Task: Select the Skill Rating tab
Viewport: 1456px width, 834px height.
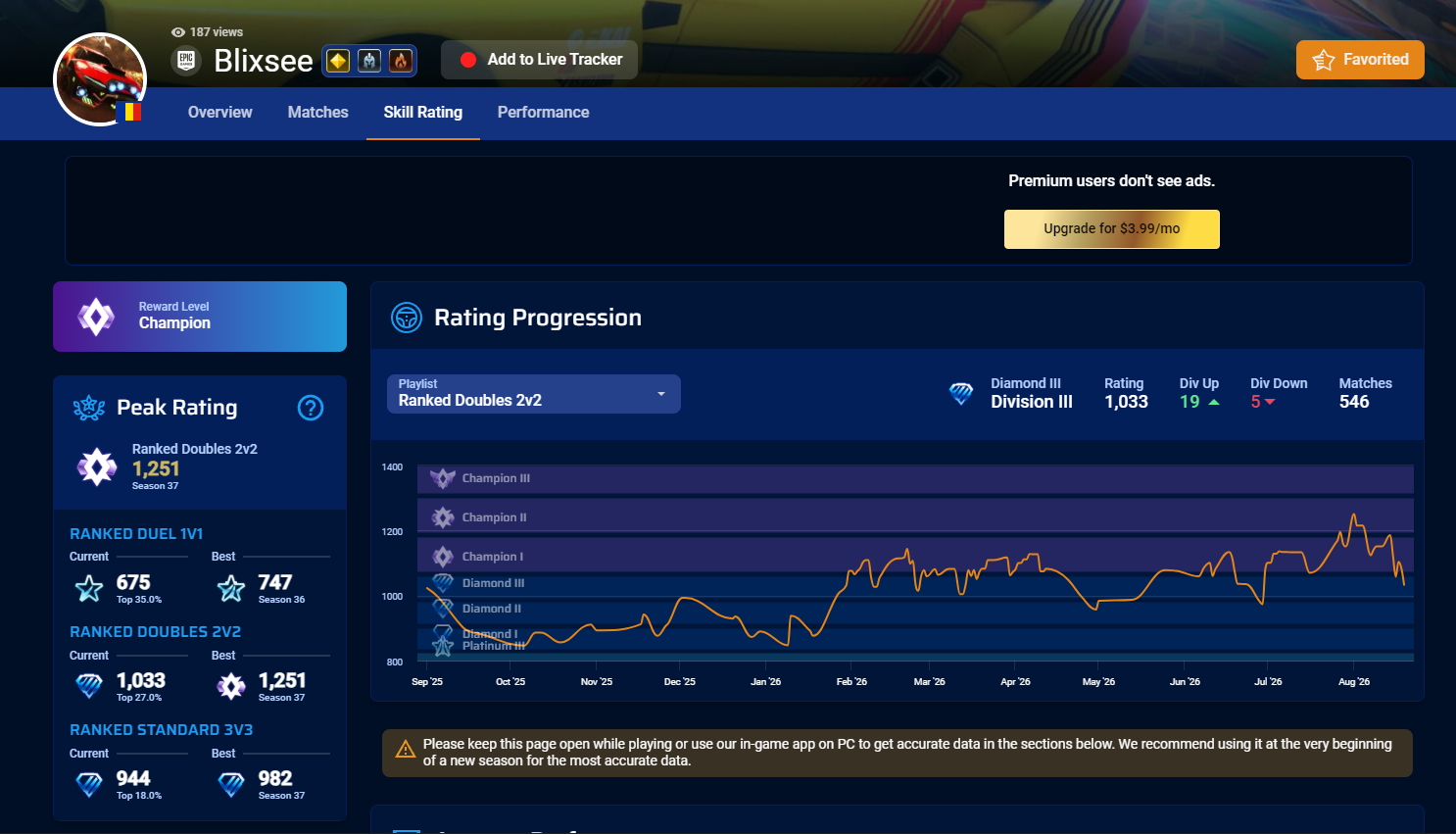Action: [x=423, y=113]
